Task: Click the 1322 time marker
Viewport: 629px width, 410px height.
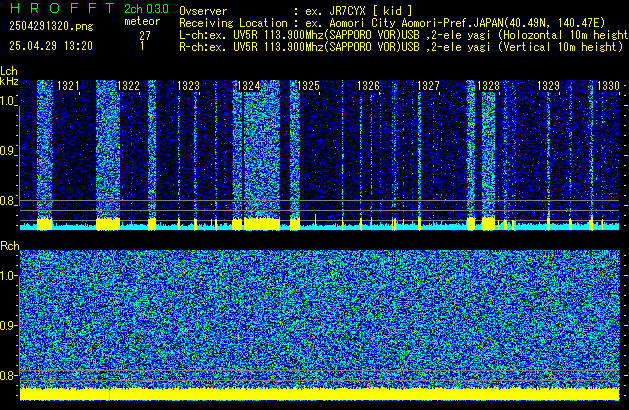Action: coord(128,86)
